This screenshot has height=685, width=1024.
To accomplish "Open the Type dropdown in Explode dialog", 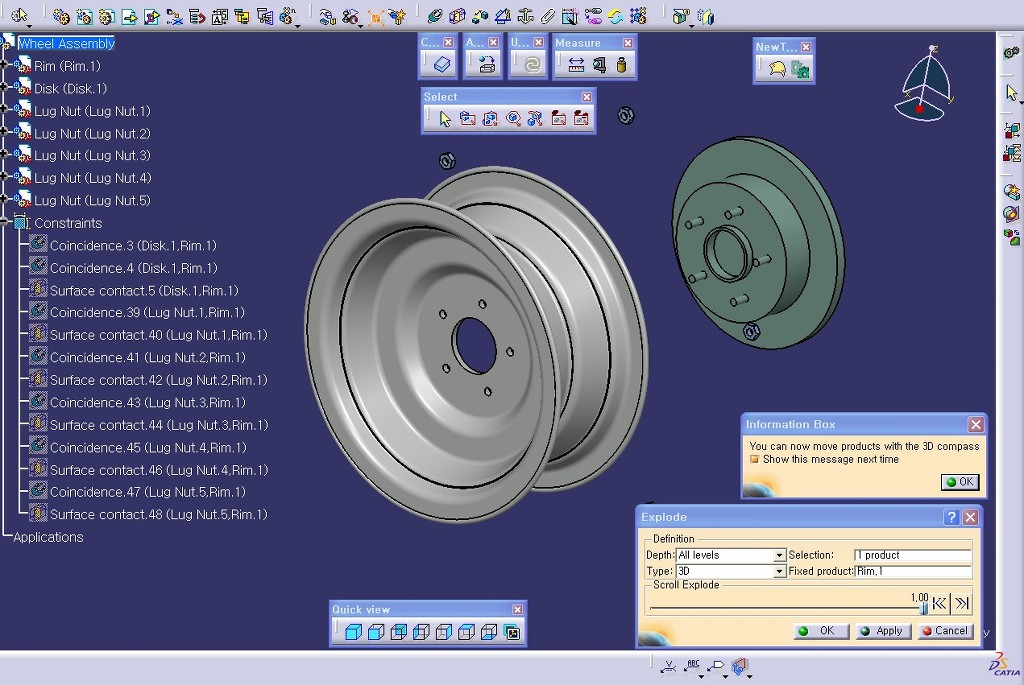I will [779, 572].
